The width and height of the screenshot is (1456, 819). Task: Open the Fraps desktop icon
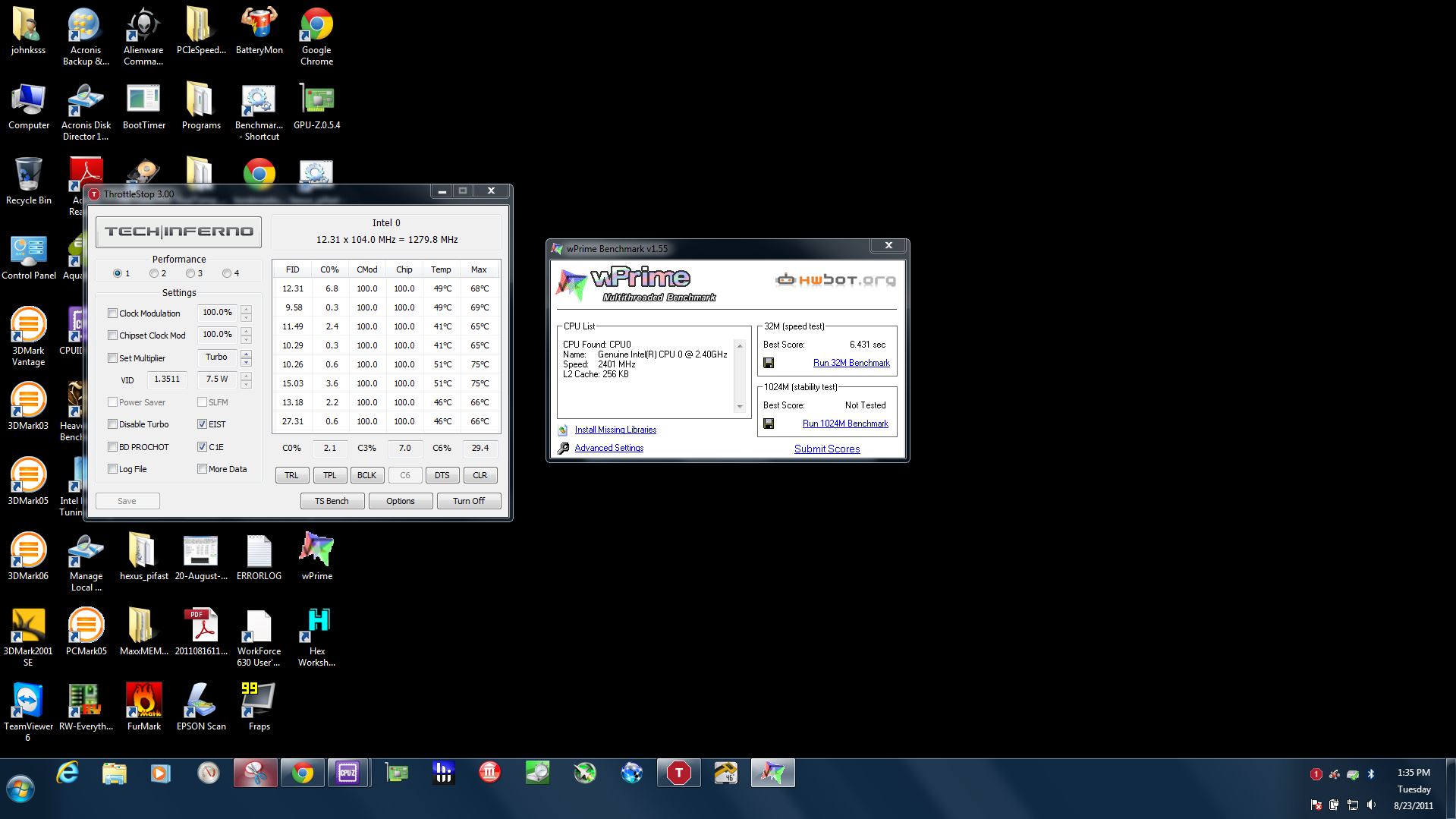(x=259, y=707)
